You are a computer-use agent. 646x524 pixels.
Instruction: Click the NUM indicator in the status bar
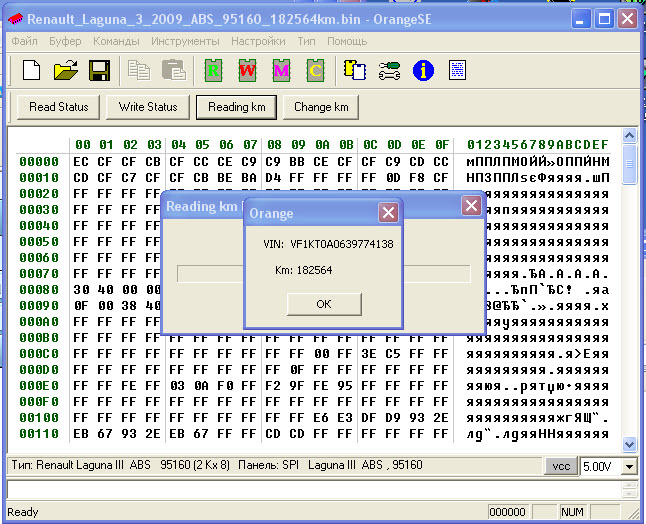pyautogui.click(x=572, y=512)
